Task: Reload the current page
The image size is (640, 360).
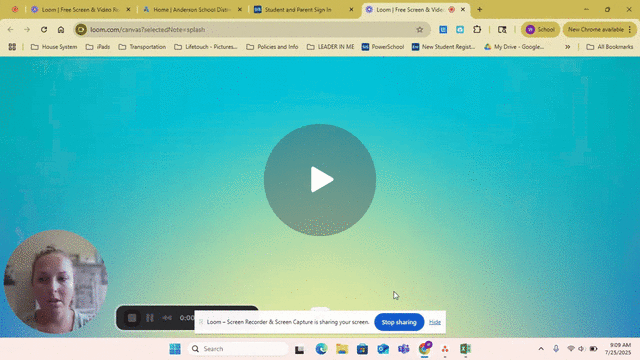Action: coord(44,29)
